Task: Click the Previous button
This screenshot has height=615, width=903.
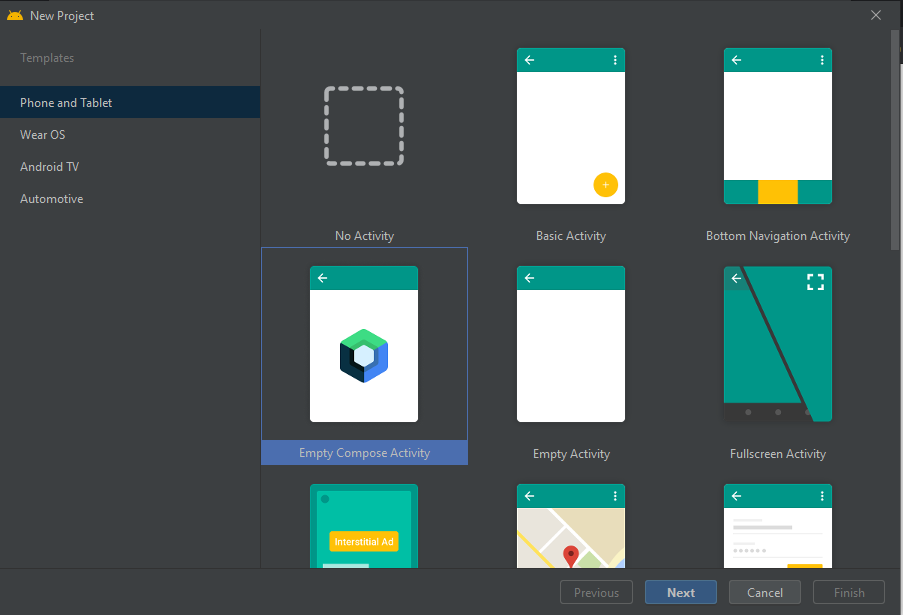Action: [x=596, y=591]
